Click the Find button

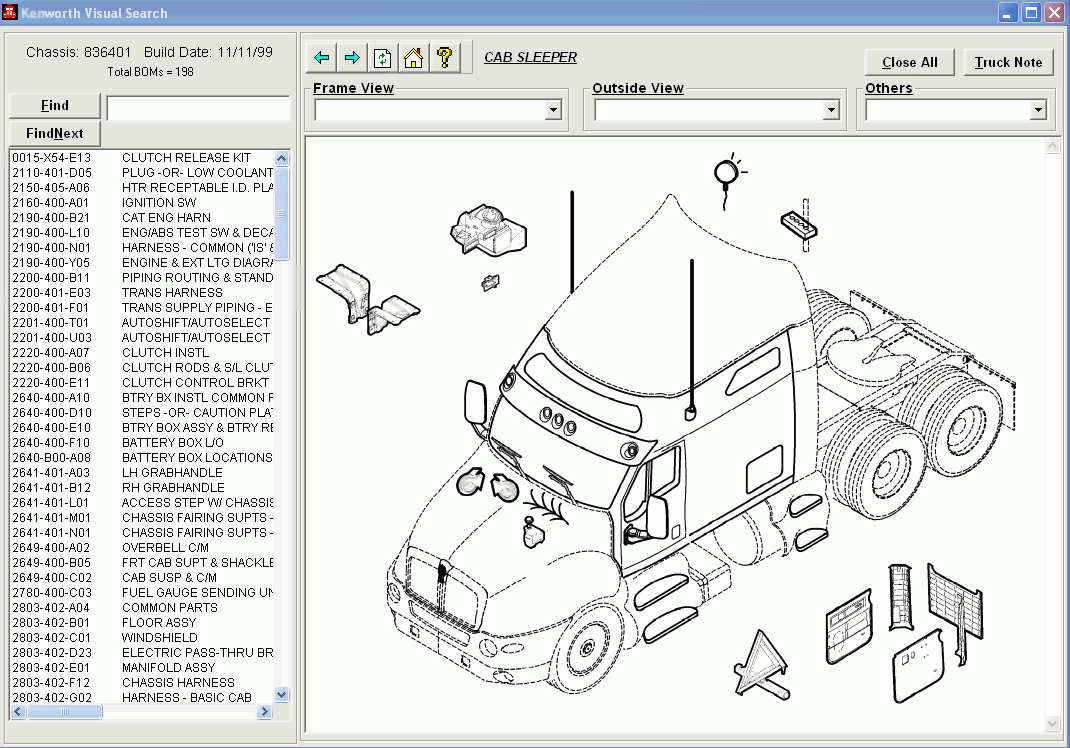coord(54,105)
